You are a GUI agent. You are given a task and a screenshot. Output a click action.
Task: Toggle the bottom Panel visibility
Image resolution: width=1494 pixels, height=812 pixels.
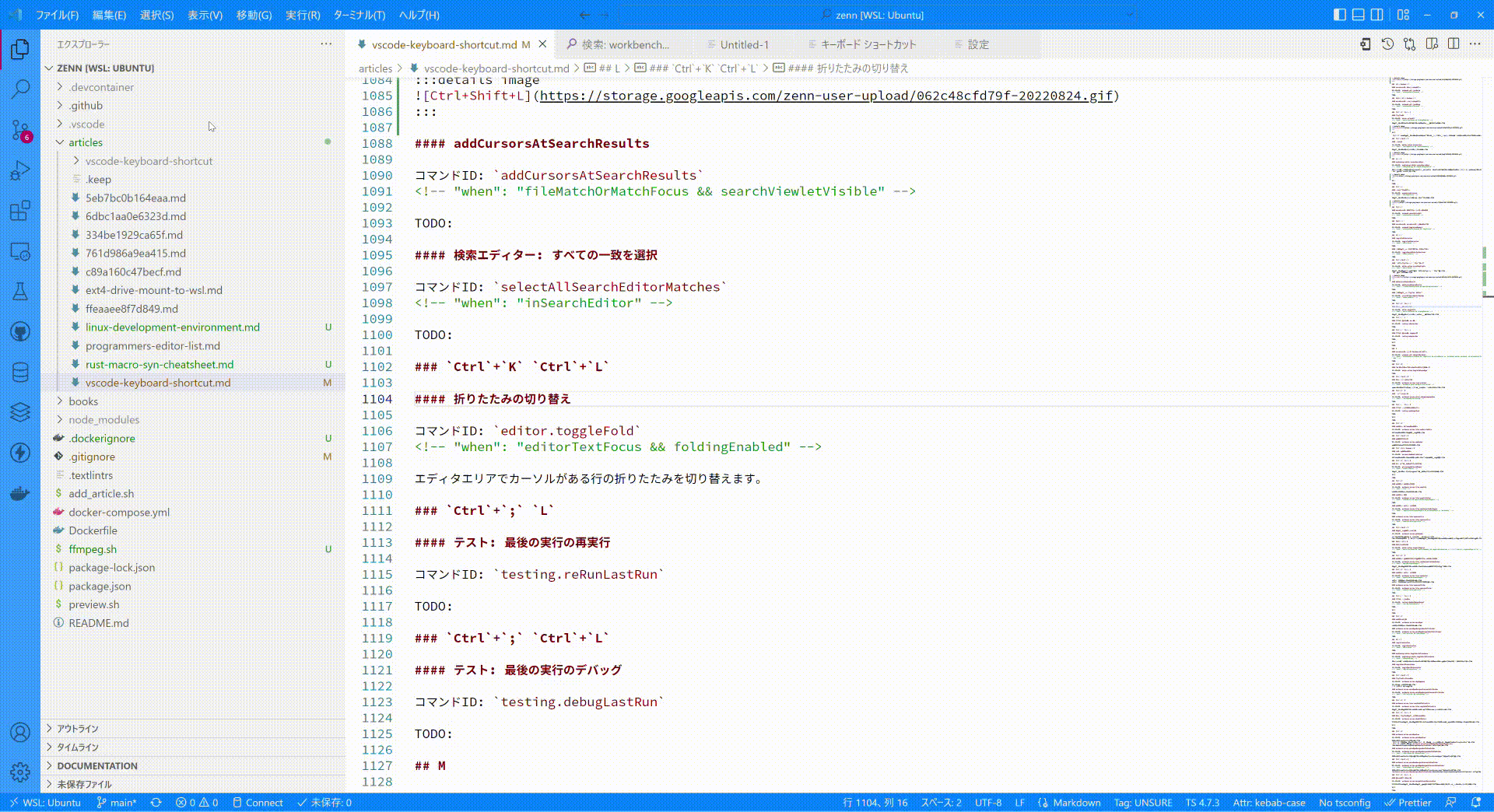click(x=1358, y=15)
